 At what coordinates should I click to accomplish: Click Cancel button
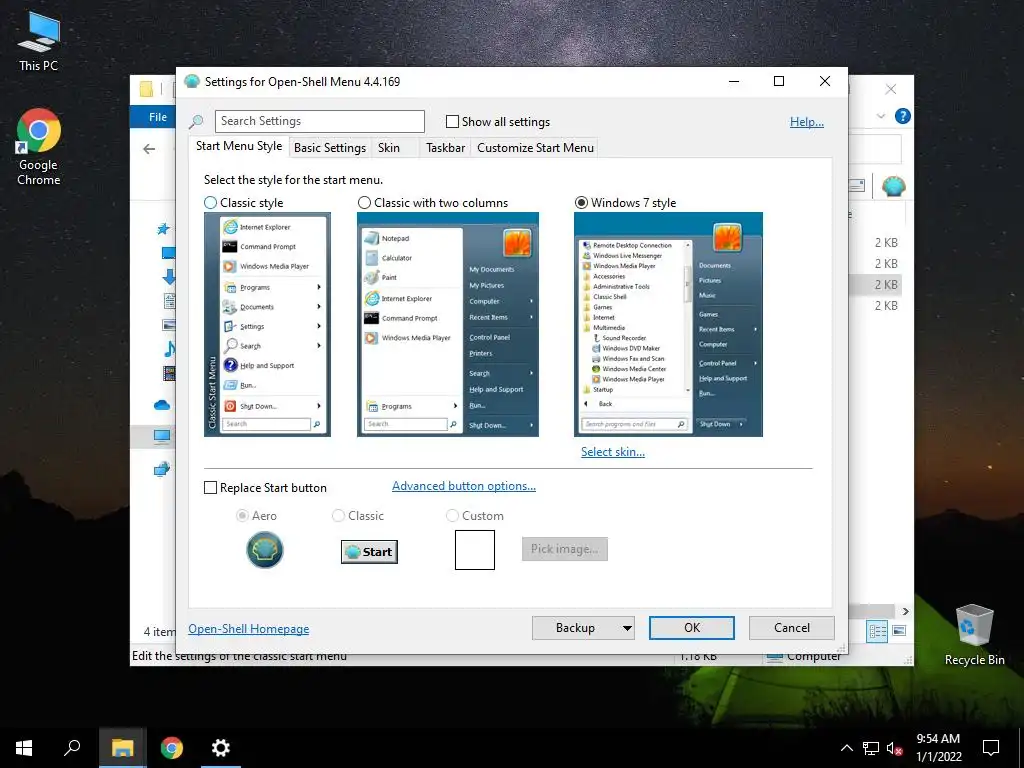[792, 628]
